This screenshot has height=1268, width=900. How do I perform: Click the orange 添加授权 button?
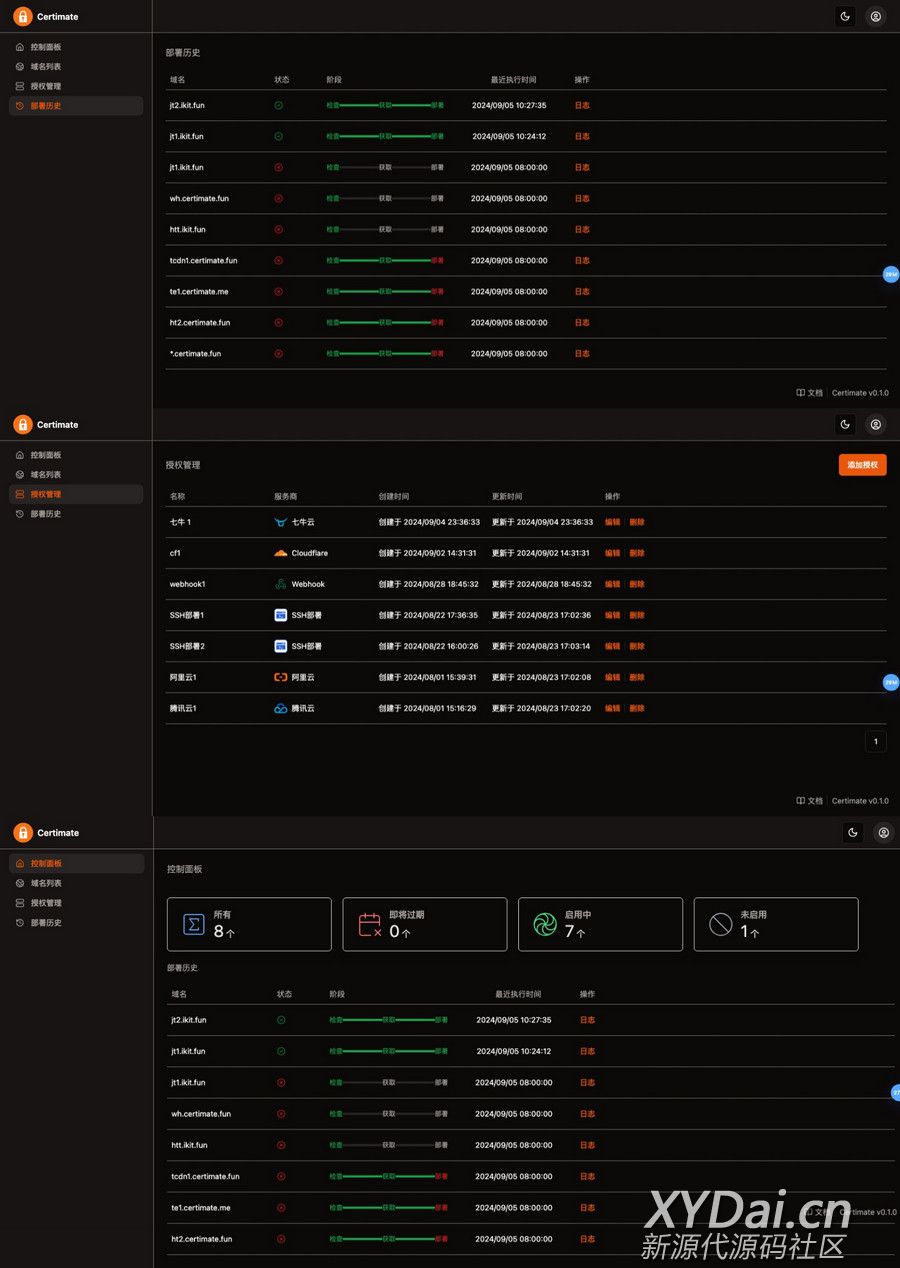pos(862,465)
